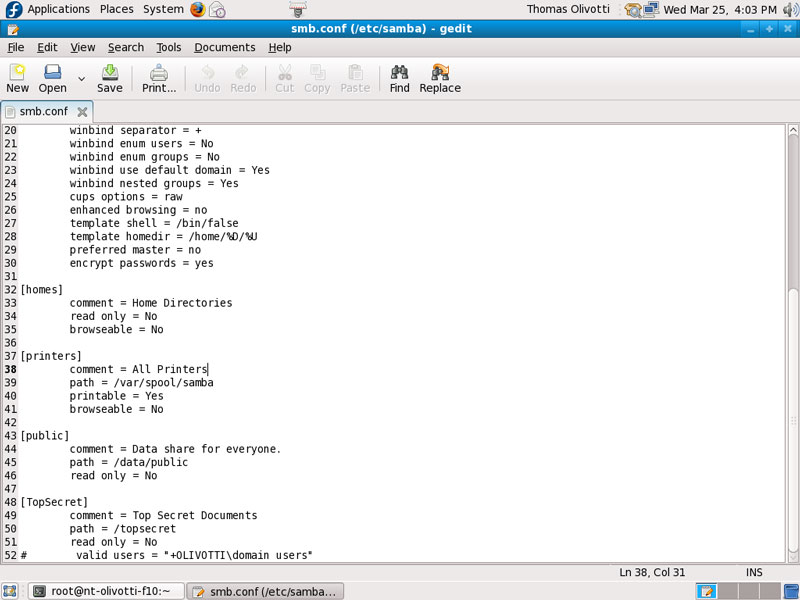Viewport: 800px width, 600px height.
Task: Open the Edit menu
Action: (x=47, y=47)
